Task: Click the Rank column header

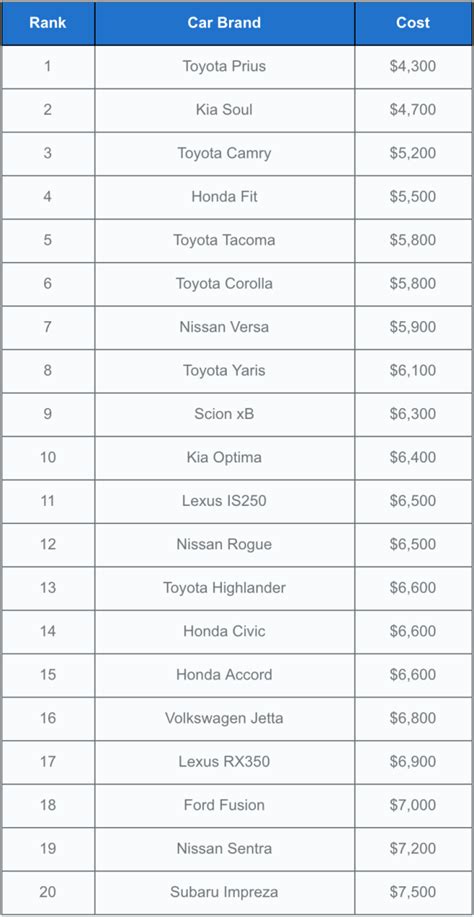Action: 48,23
